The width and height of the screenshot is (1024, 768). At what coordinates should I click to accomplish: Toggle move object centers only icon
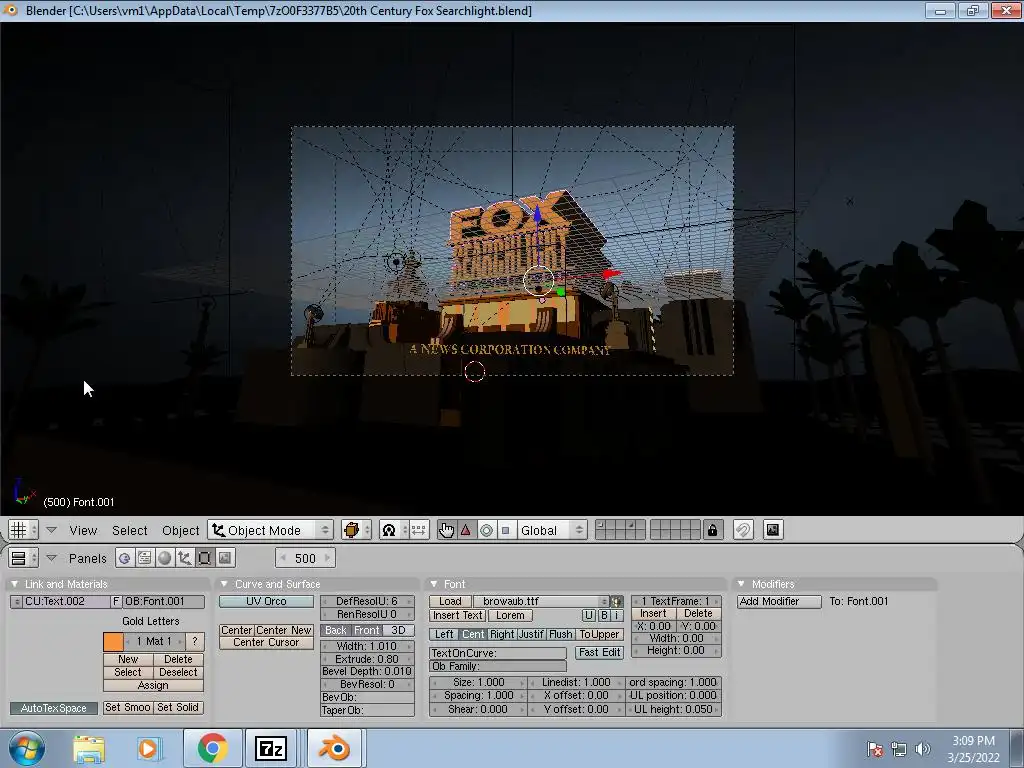coord(419,530)
